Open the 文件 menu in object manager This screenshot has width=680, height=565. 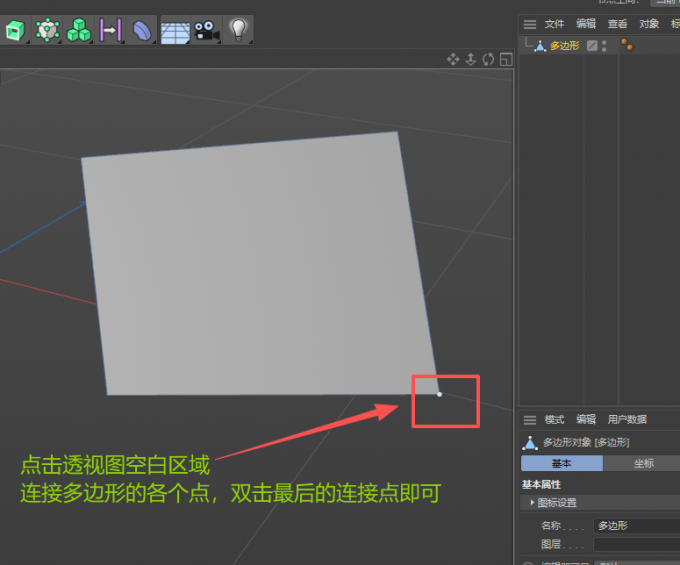click(554, 24)
